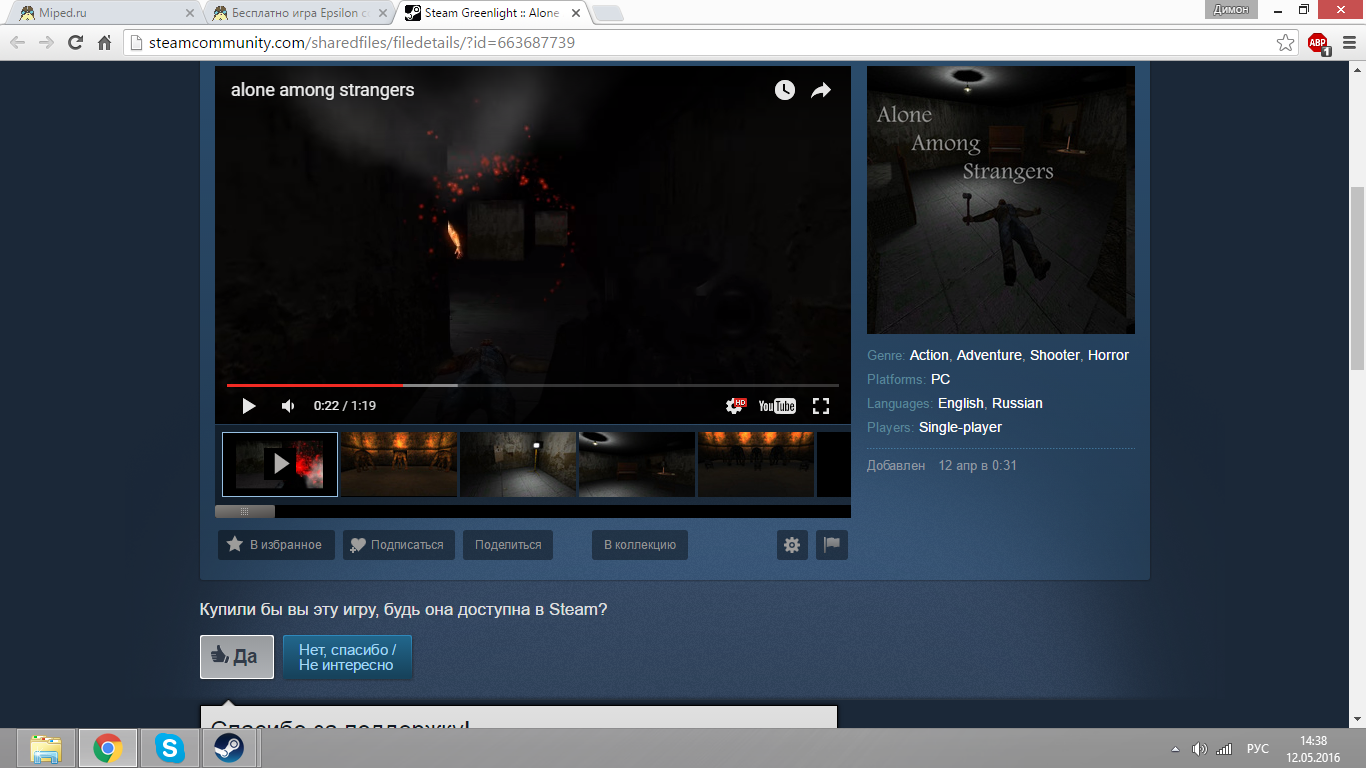This screenshot has height=768, width=1366.
Task: Click the Action genre link
Action: 929,355
